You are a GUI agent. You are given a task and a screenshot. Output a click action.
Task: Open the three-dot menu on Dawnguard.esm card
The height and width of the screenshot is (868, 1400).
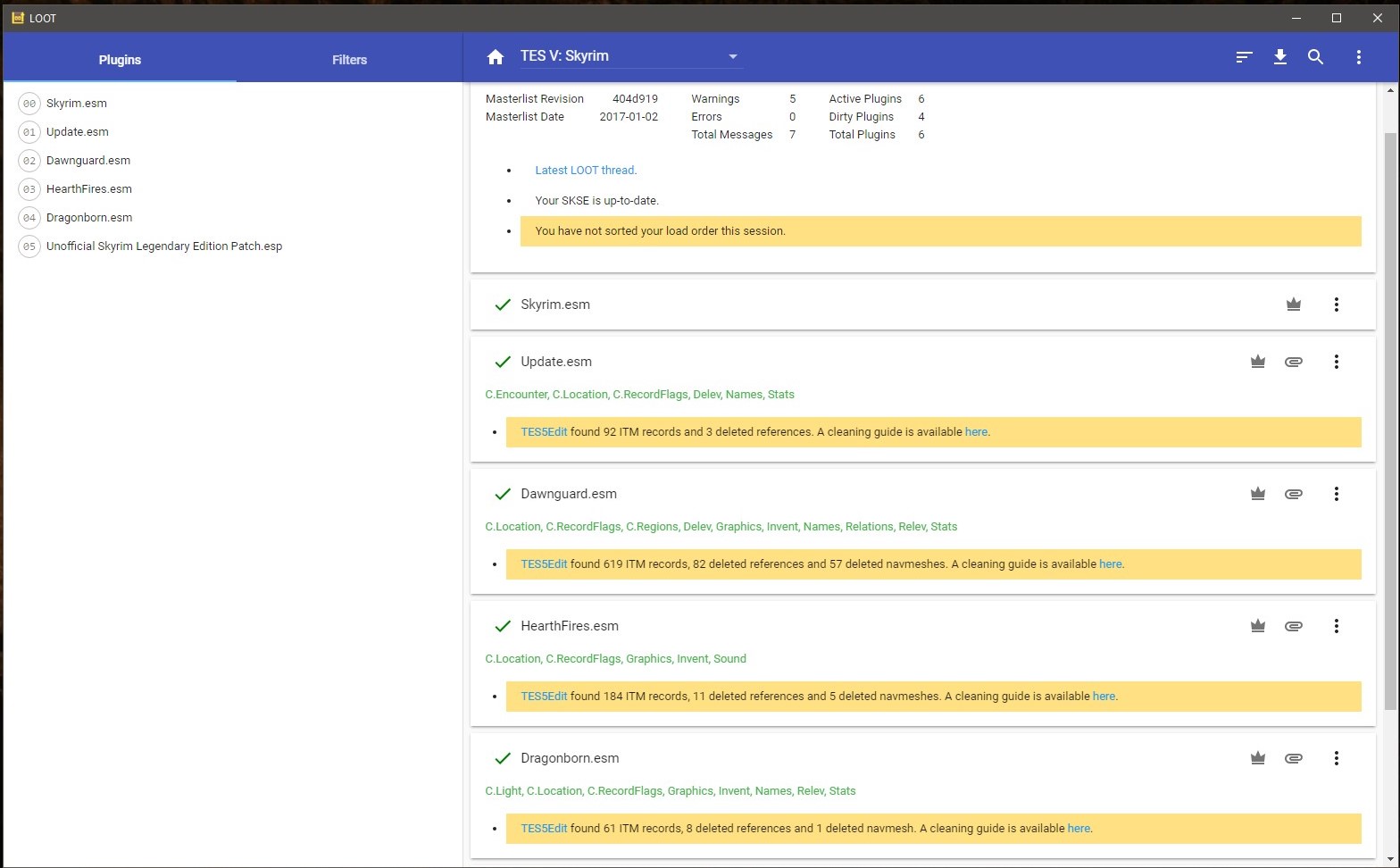coord(1336,494)
